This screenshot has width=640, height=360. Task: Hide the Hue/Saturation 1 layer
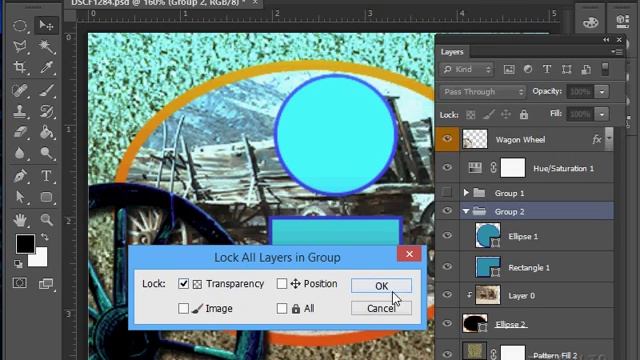point(447,167)
